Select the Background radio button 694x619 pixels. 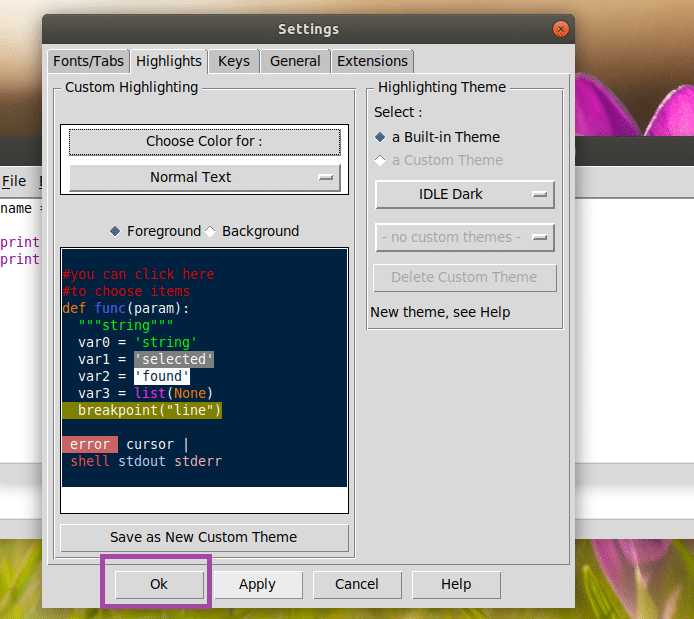[x=211, y=231]
